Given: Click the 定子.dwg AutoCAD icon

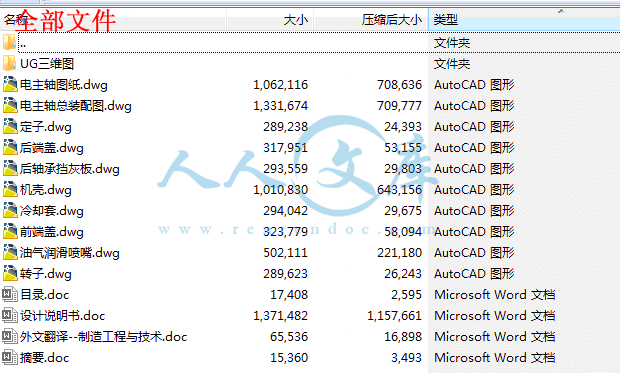Looking at the screenshot, I should coord(10,126).
